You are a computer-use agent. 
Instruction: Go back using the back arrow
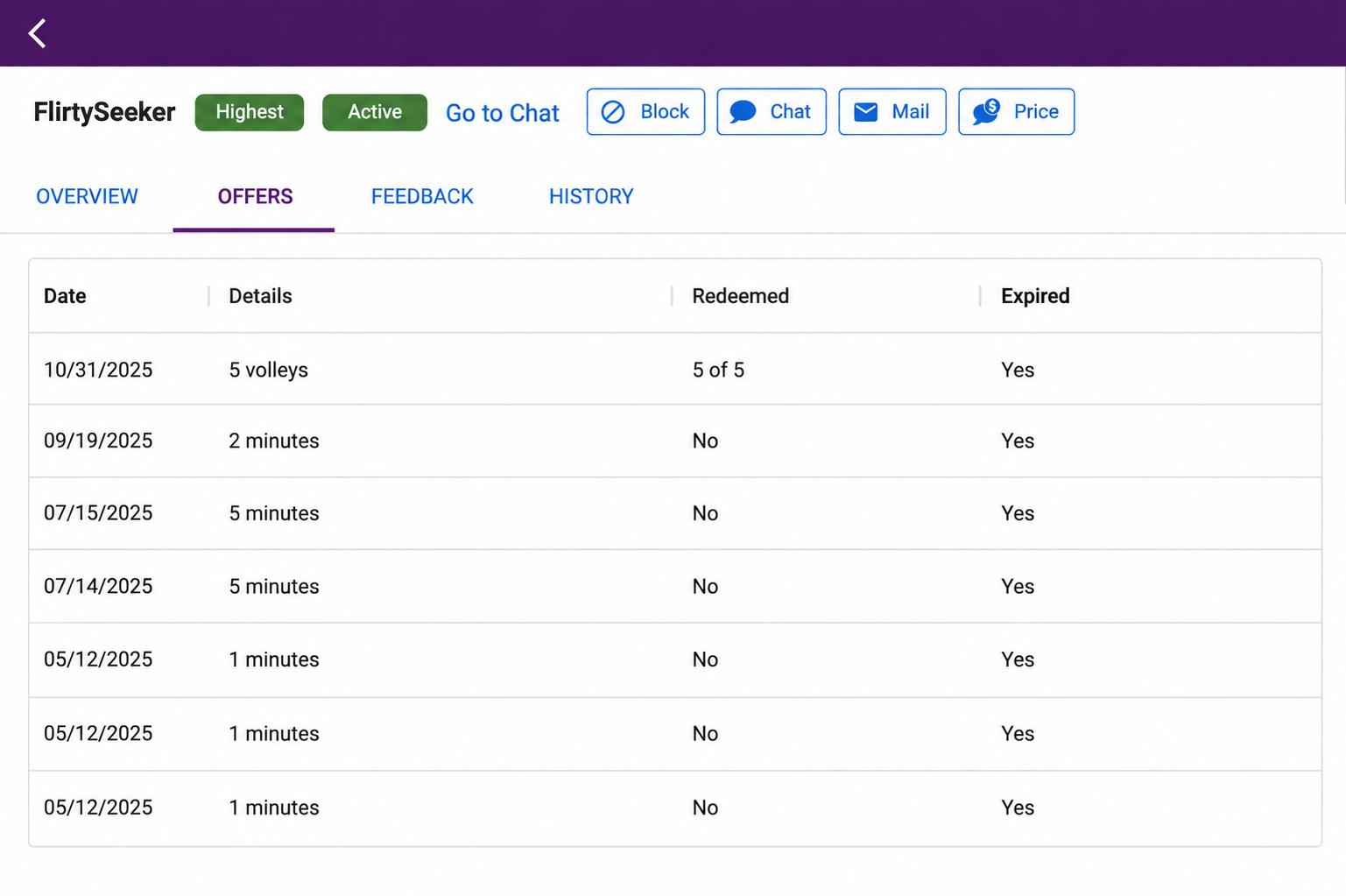click(x=37, y=33)
